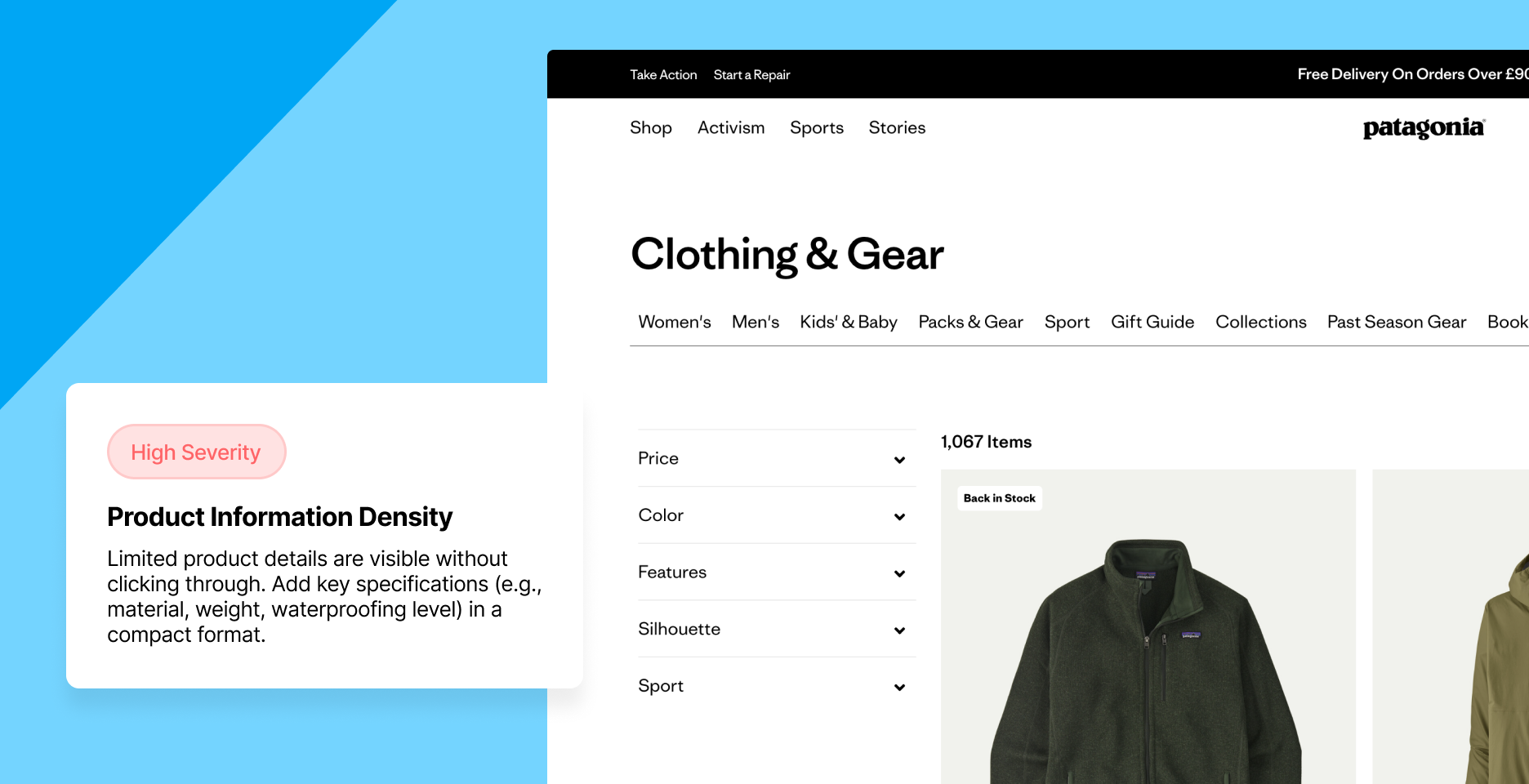
Task: Select the Women's category tab
Action: point(675,322)
